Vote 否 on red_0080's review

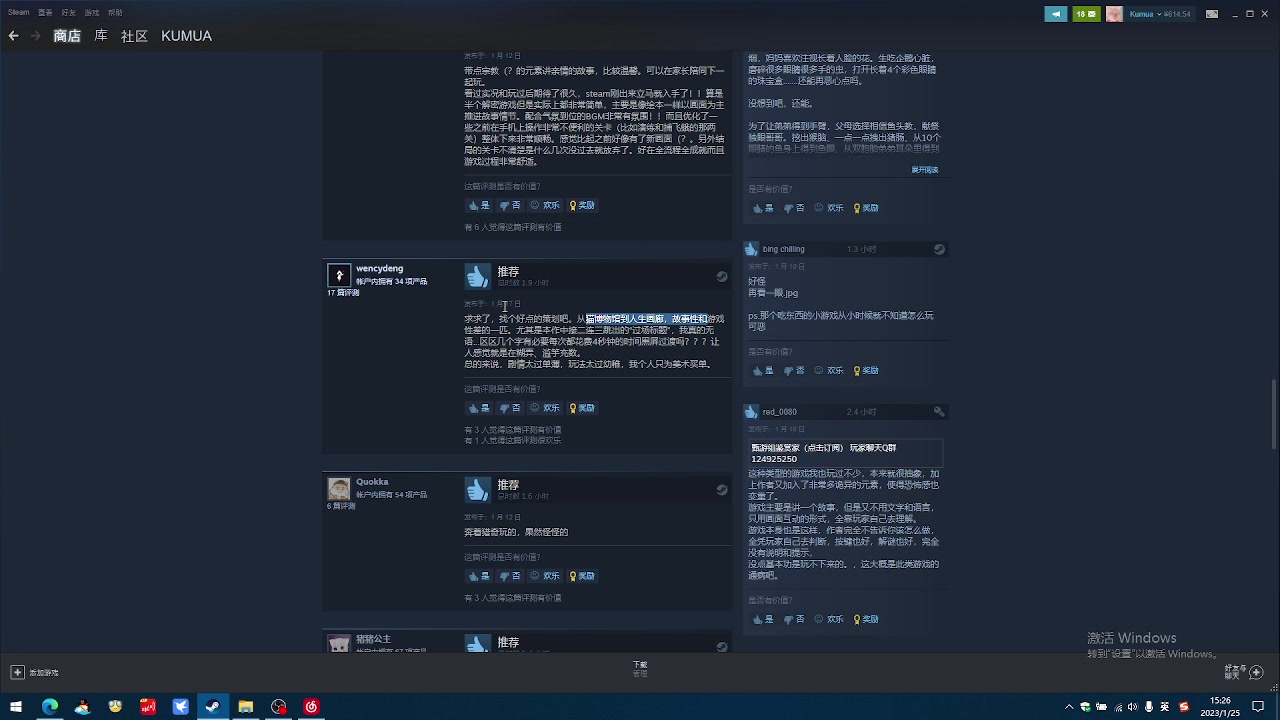coord(794,619)
